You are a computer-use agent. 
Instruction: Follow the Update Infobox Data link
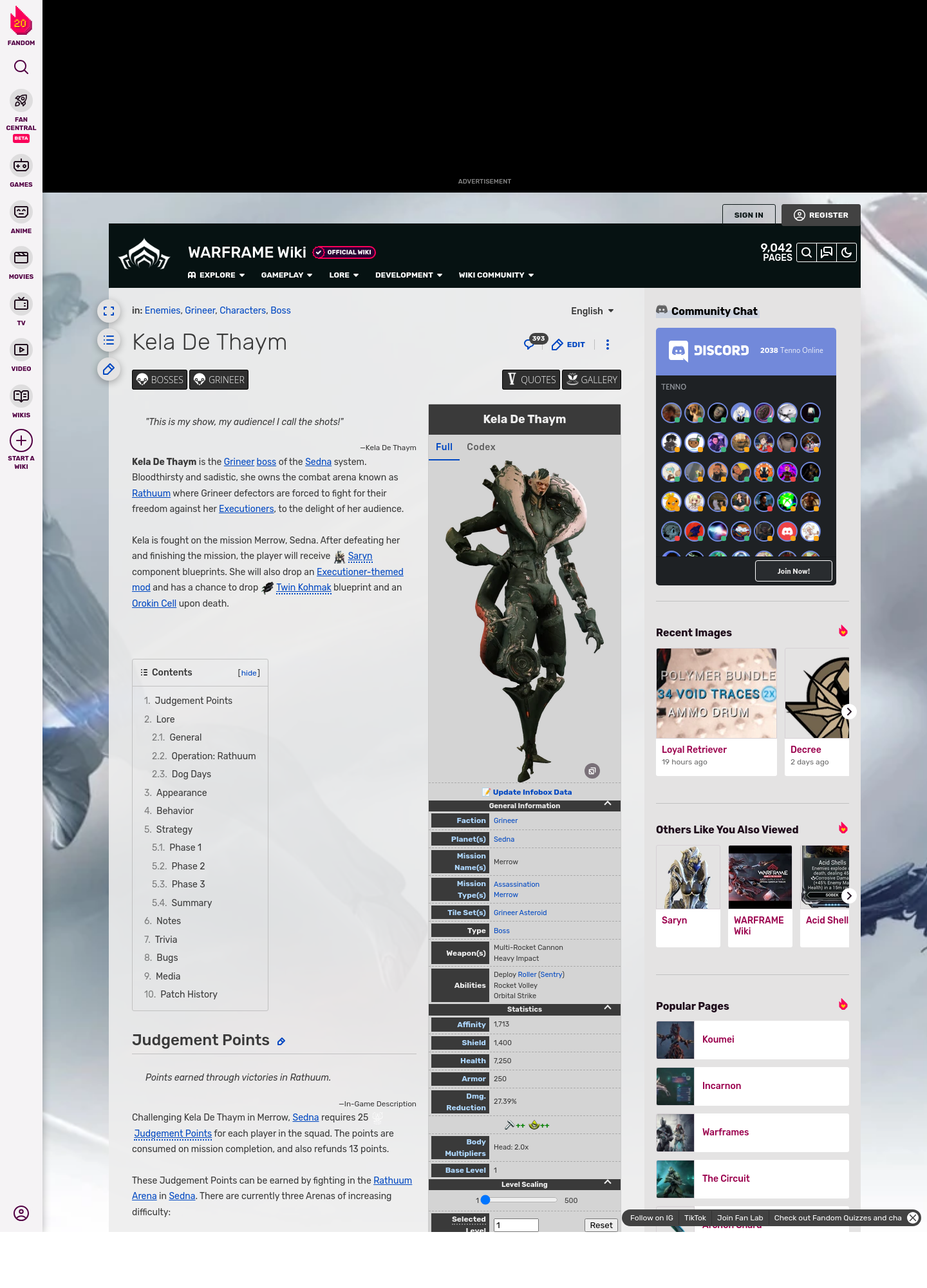point(532,792)
